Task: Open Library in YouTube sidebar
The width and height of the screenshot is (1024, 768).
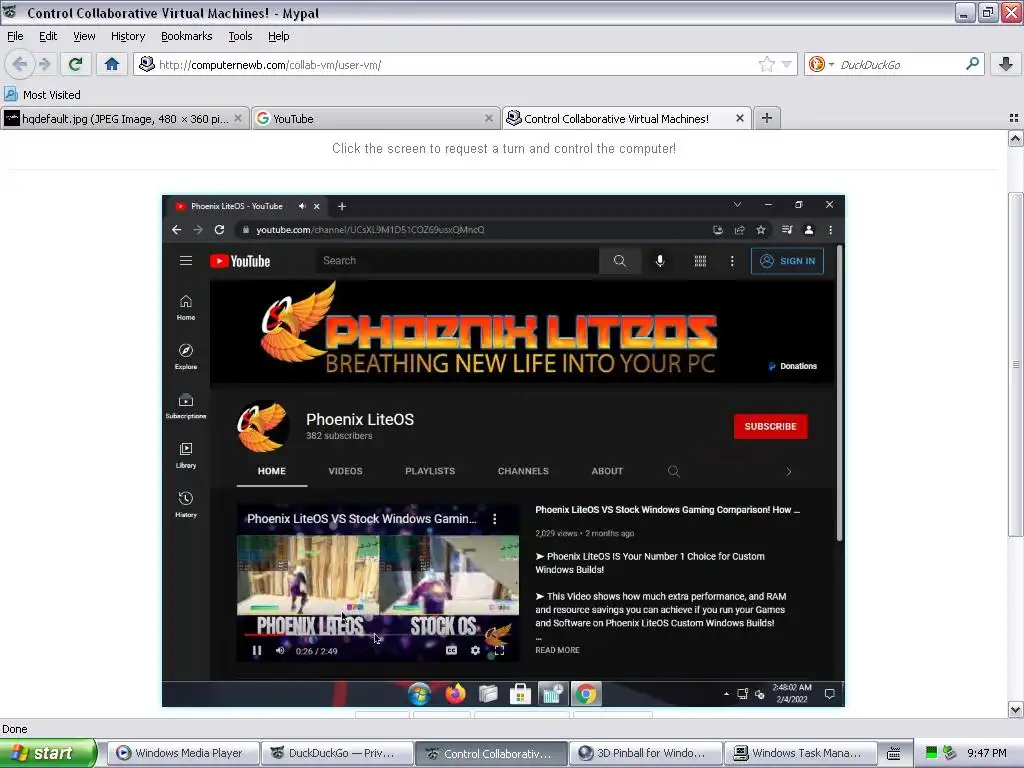Action: click(186, 455)
